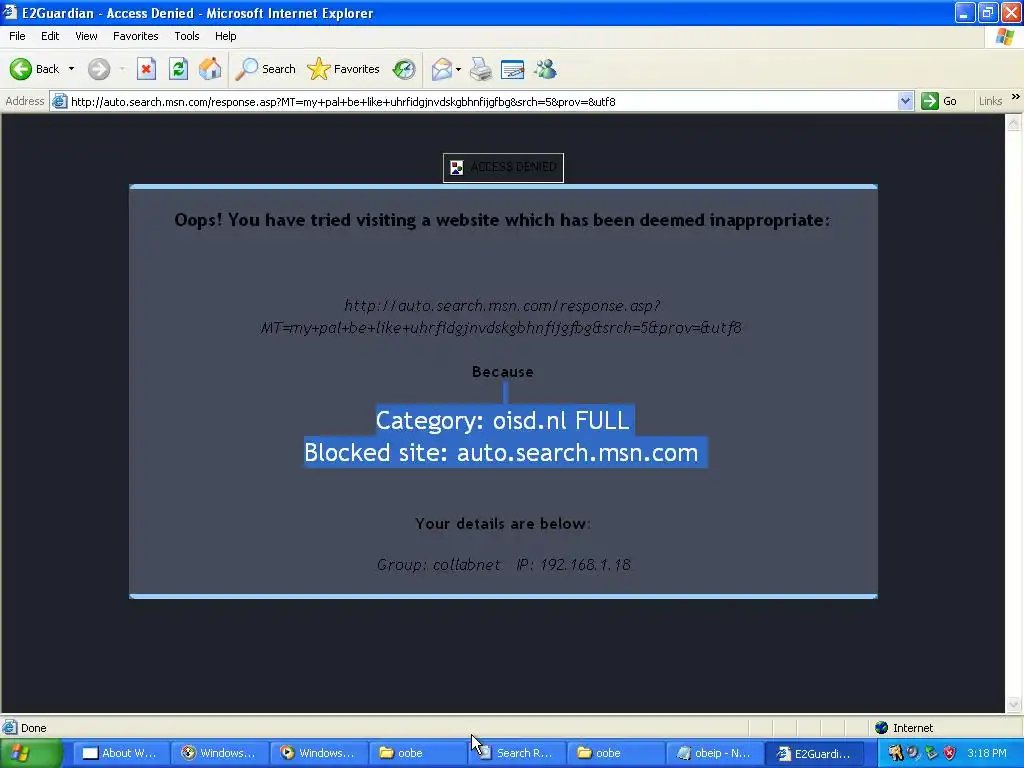Screen dimensions: 1024x768
Task: Open the Back history dropdown arrow
Action: [x=71, y=69]
